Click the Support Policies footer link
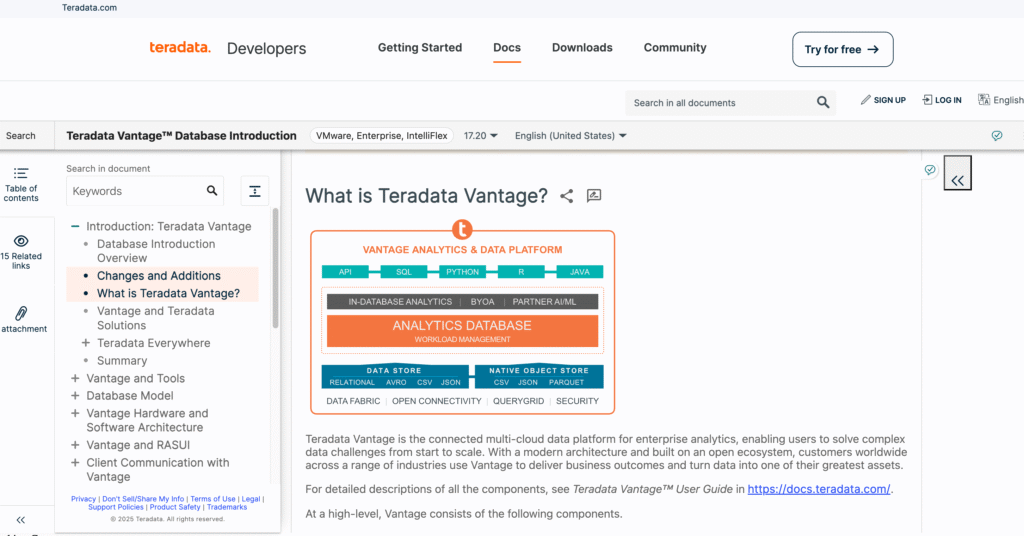Image resolution: width=1024 pixels, height=536 pixels. coord(116,507)
